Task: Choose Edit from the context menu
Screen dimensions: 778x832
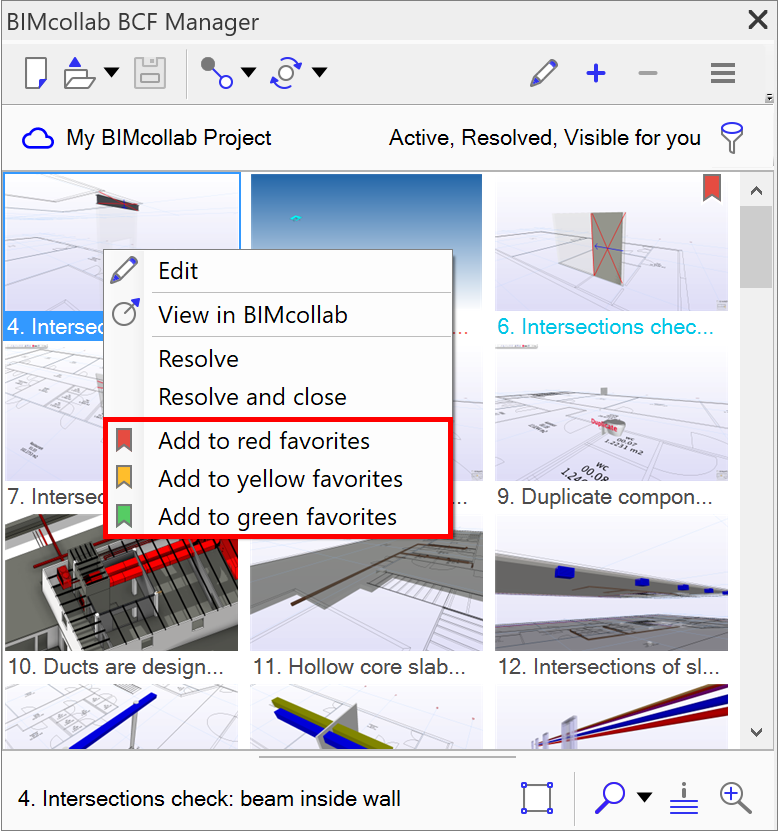Action: 278,271
